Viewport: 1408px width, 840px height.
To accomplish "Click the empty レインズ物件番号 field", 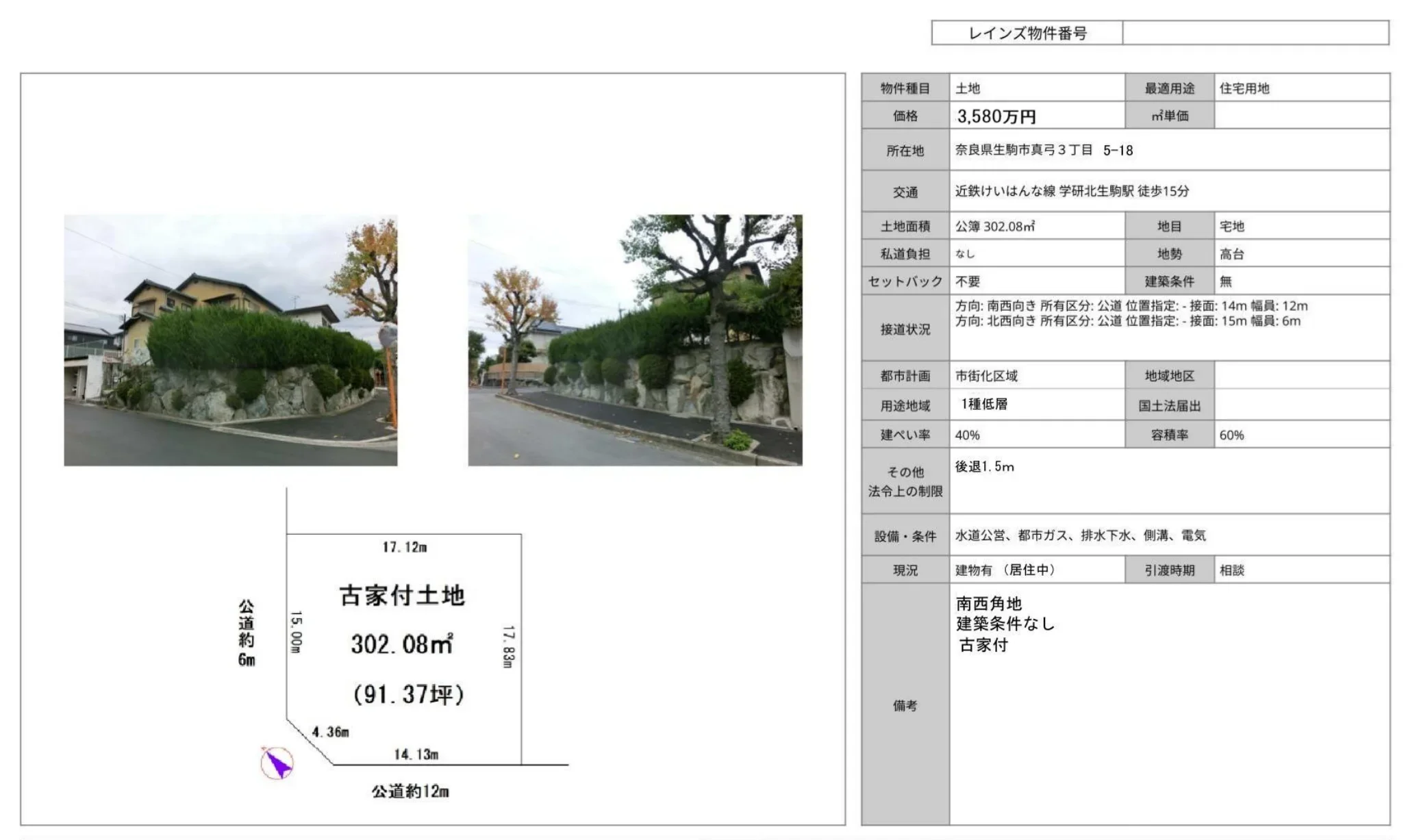I will tap(1256, 33).
